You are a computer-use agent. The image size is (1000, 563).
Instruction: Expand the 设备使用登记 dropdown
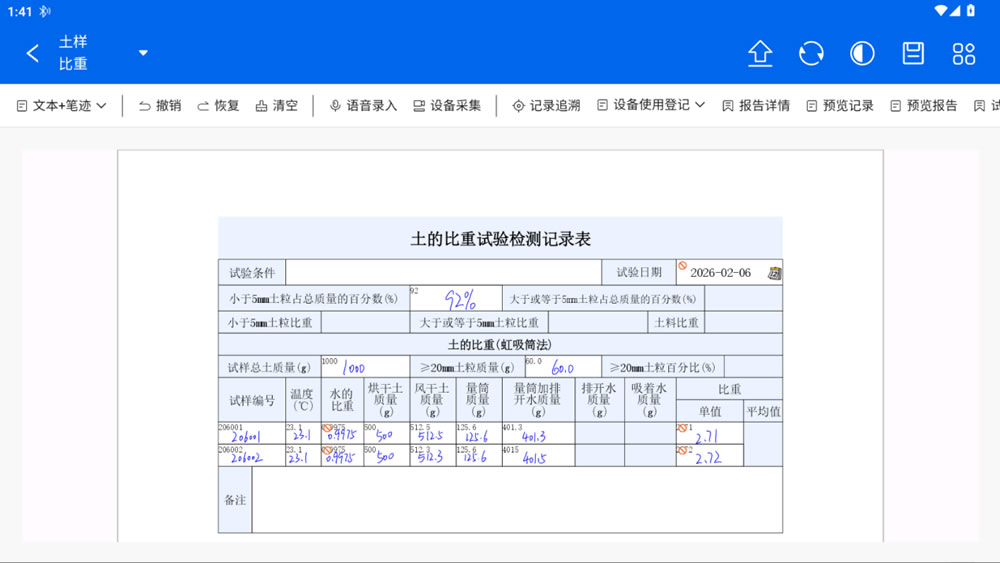click(x=651, y=106)
